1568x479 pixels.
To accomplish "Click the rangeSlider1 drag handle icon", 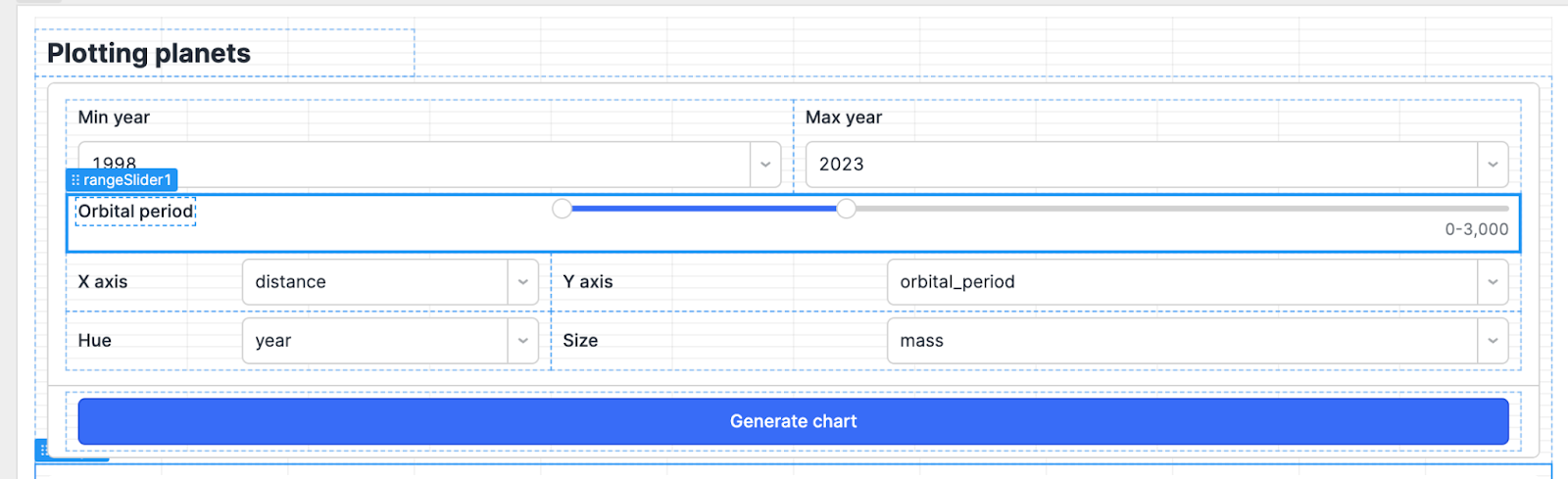I will pyautogui.click(x=75, y=180).
